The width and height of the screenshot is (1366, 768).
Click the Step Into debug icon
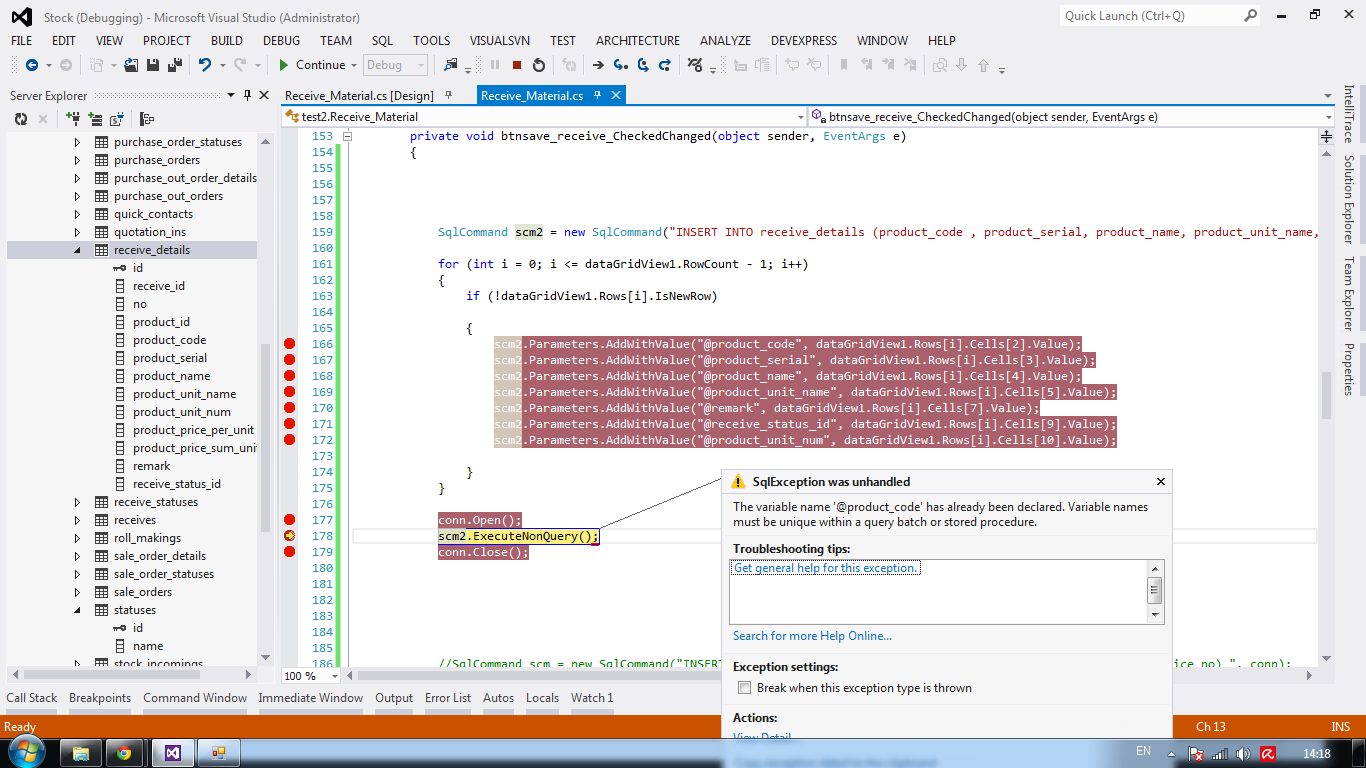tap(621, 65)
